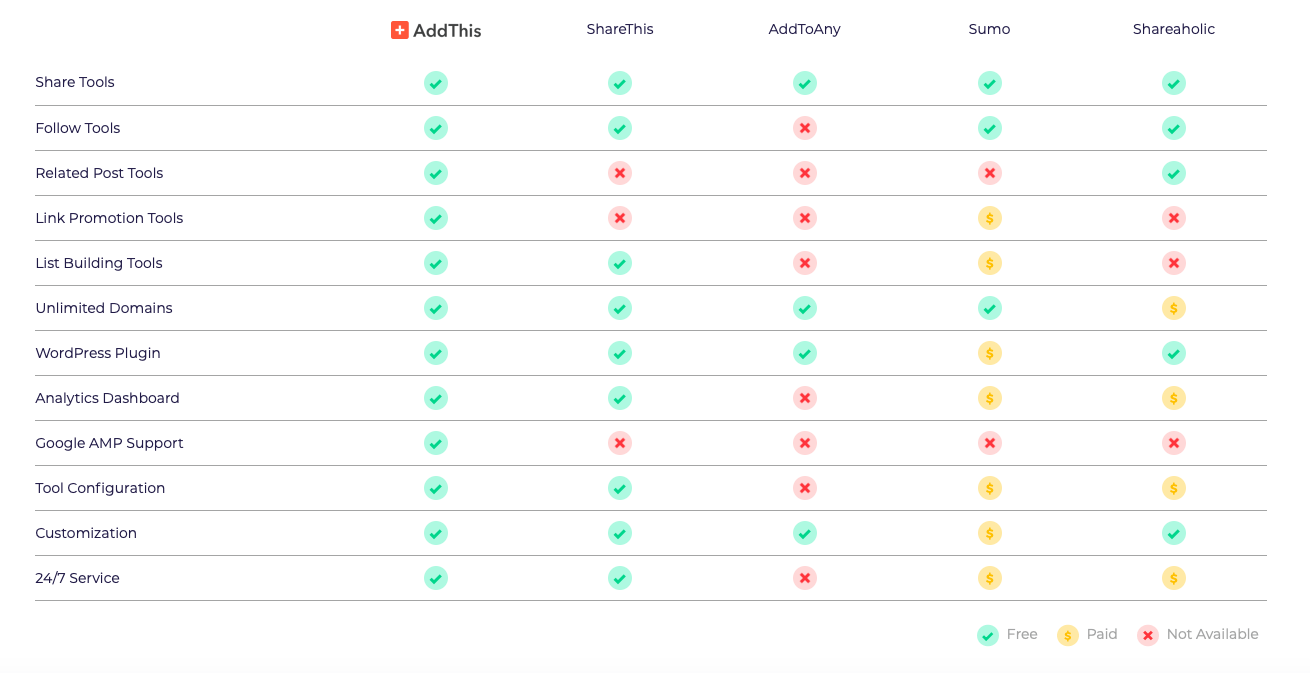Click the Tool Configuration row label
This screenshot has height=673, width=1310.
pos(100,488)
